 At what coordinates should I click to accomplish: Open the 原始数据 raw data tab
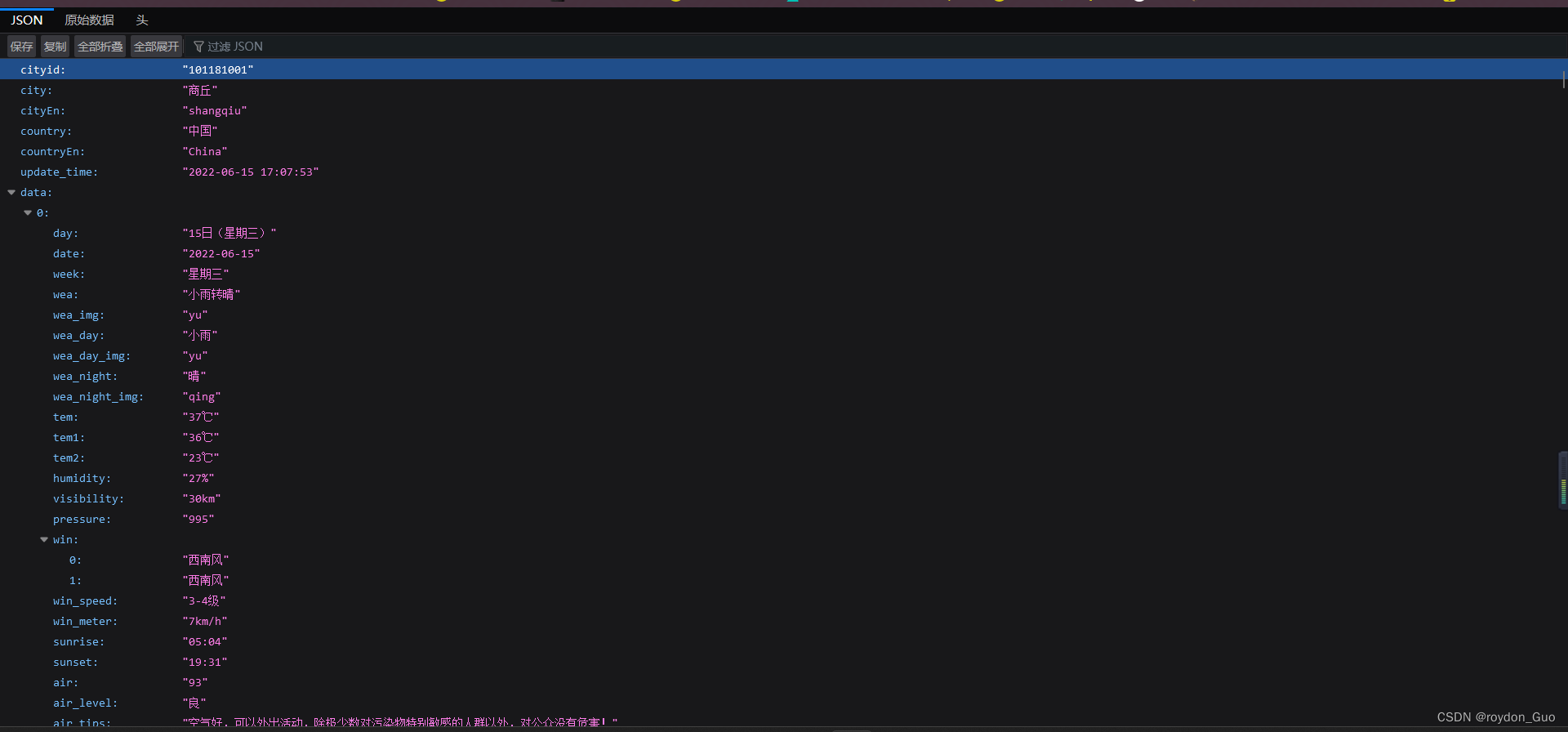pyautogui.click(x=90, y=20)
